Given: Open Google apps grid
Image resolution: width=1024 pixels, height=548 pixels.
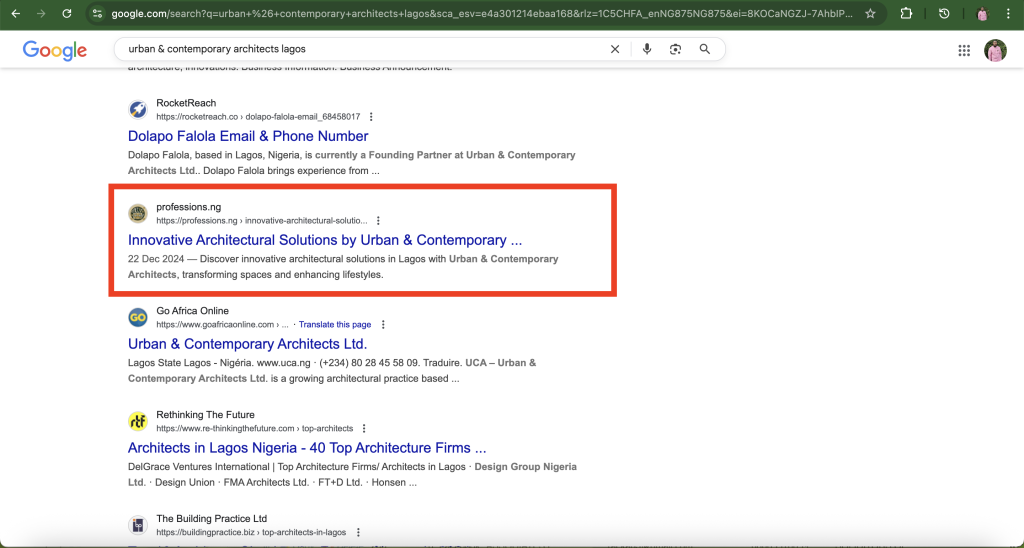Looking at the screenshot, I should [964, 50].
